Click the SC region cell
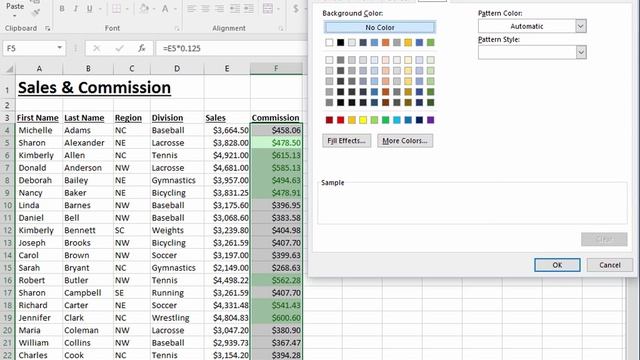The height and width of the screenshot is (360, 640). tap(131, 230)
